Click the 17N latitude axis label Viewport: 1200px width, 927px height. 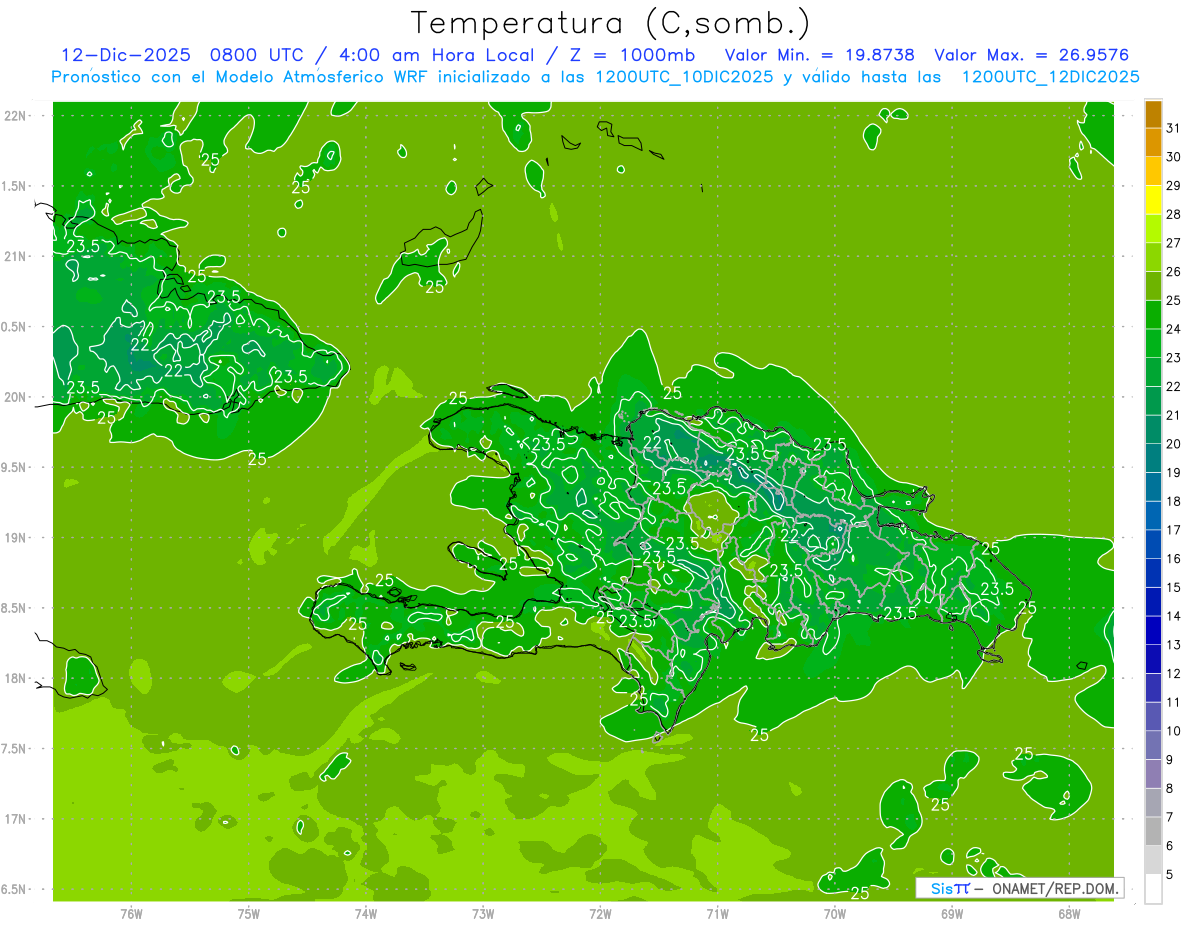16,819
